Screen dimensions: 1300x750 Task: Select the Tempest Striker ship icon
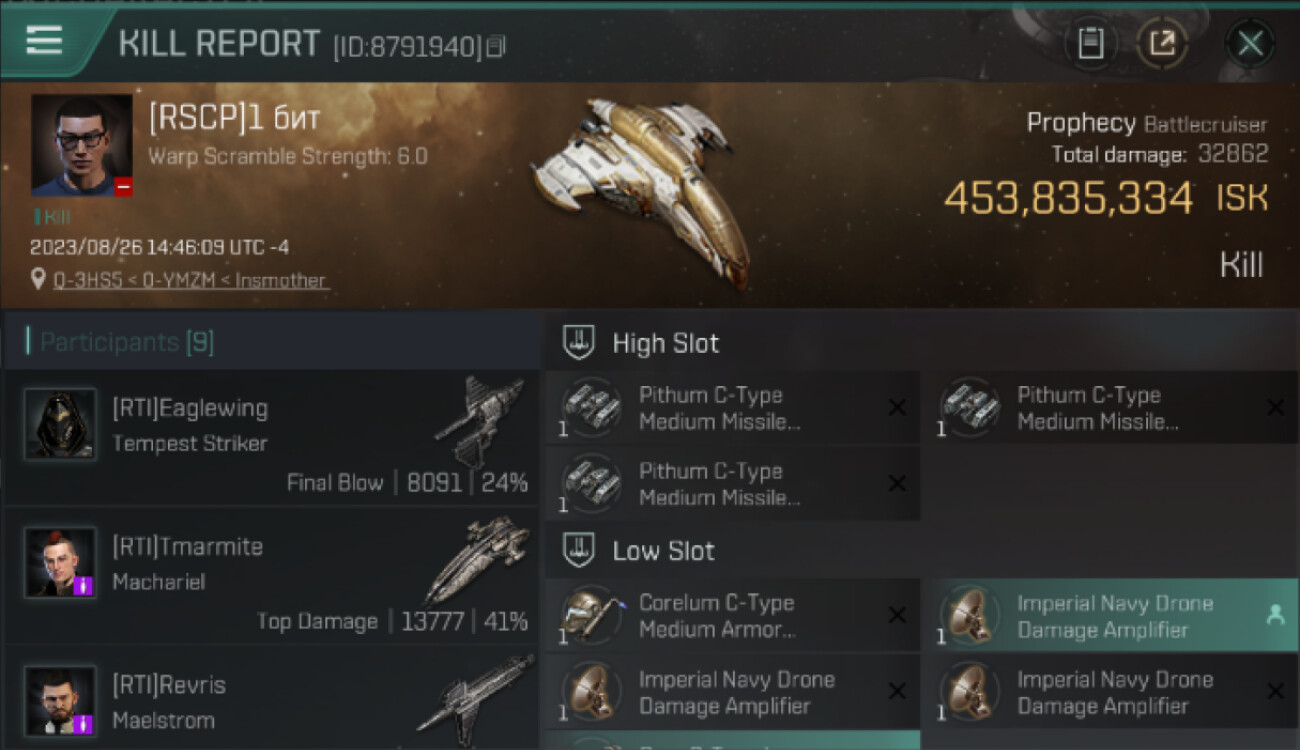pos(480,420)
